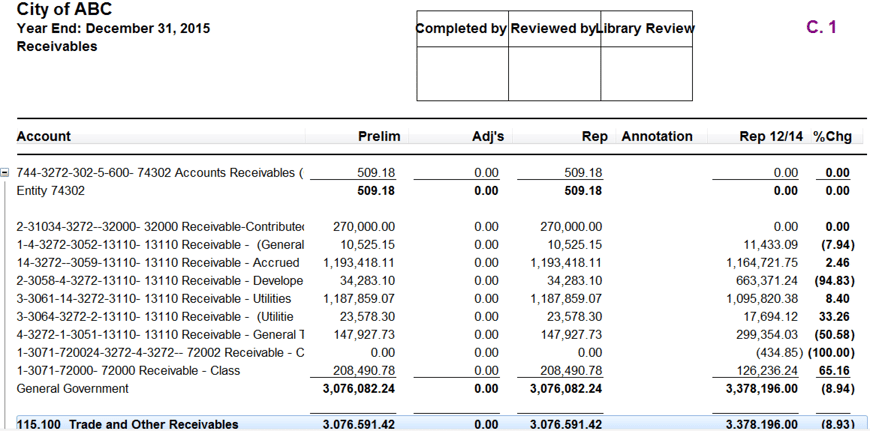Click the Completed by sign-off box
Viewport: 870px width, 431px height.
coord(462,73)
